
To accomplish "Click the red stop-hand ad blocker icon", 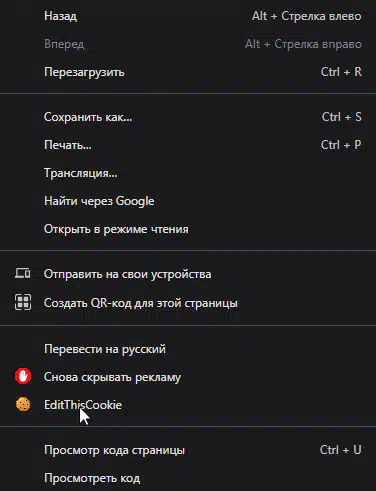I will tap(23, 376).
